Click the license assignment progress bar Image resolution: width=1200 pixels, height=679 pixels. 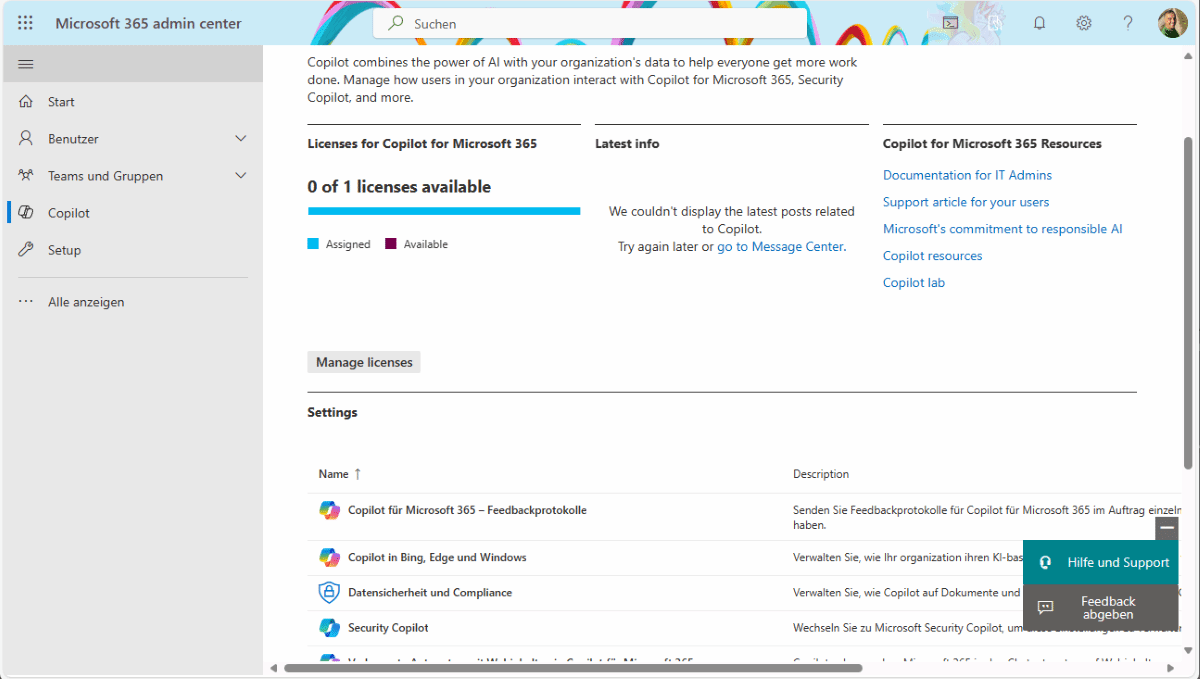[443, 211]
